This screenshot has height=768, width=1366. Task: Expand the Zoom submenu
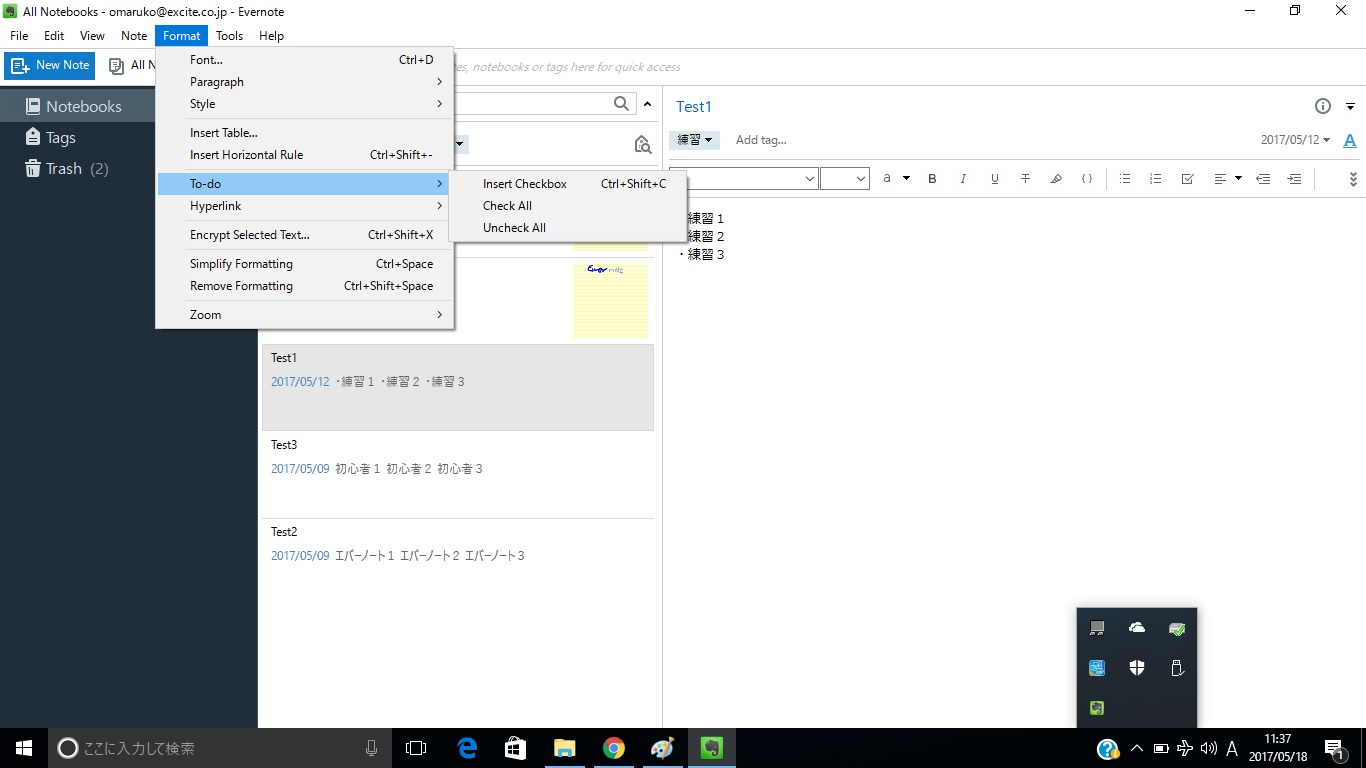(305, 315)
